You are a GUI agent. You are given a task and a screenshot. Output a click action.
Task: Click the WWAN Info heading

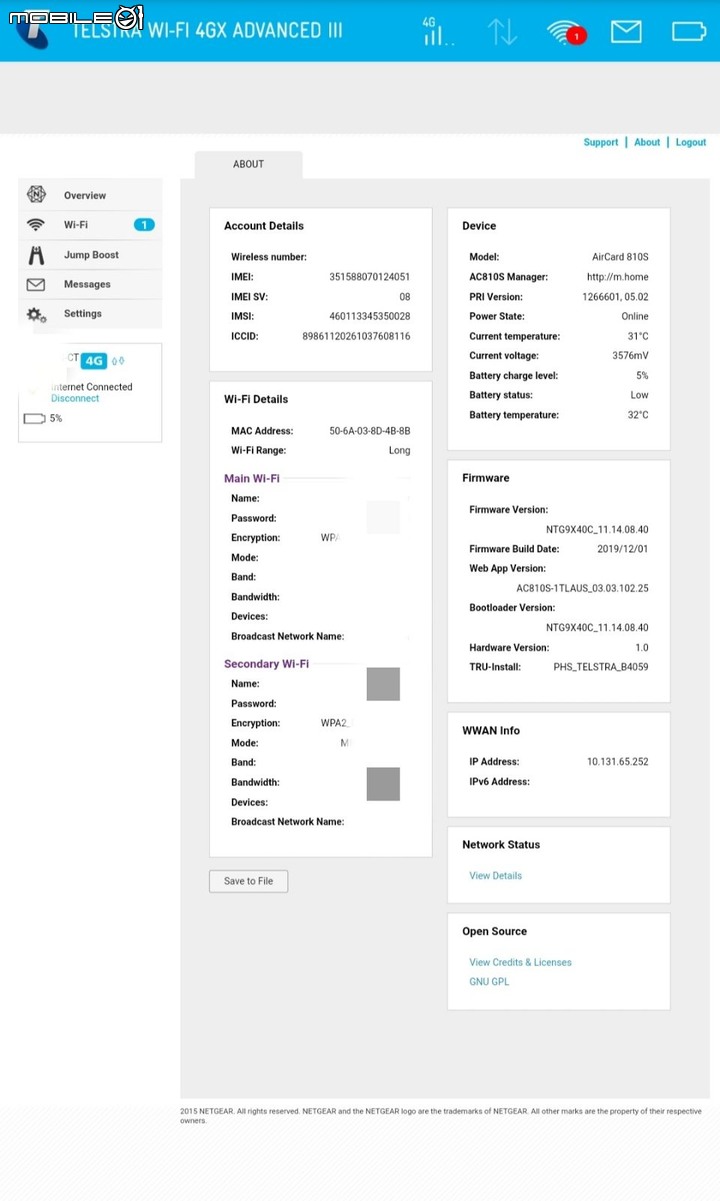491,731
